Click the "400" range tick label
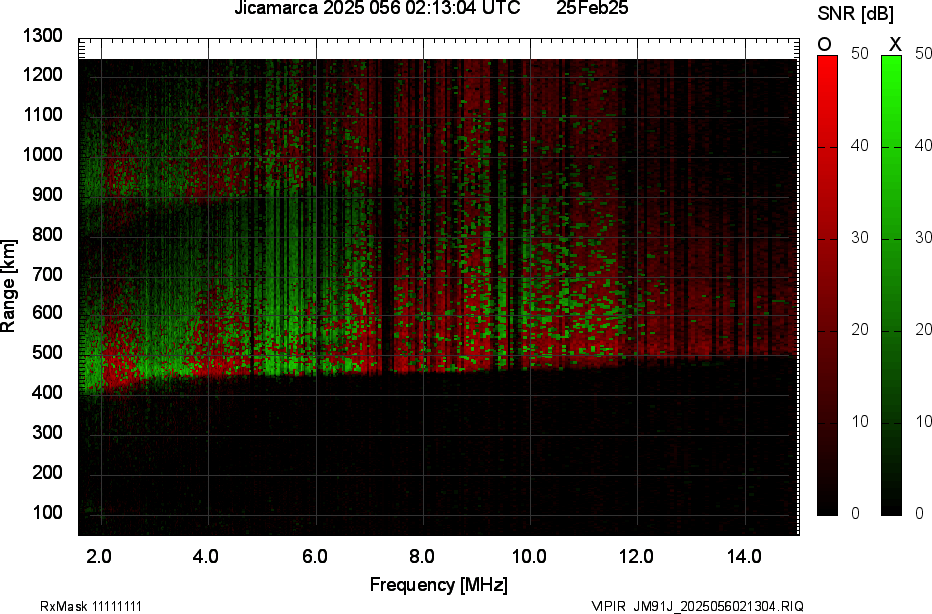This screenshot has height=614, width=932. [x=46, y=392]
